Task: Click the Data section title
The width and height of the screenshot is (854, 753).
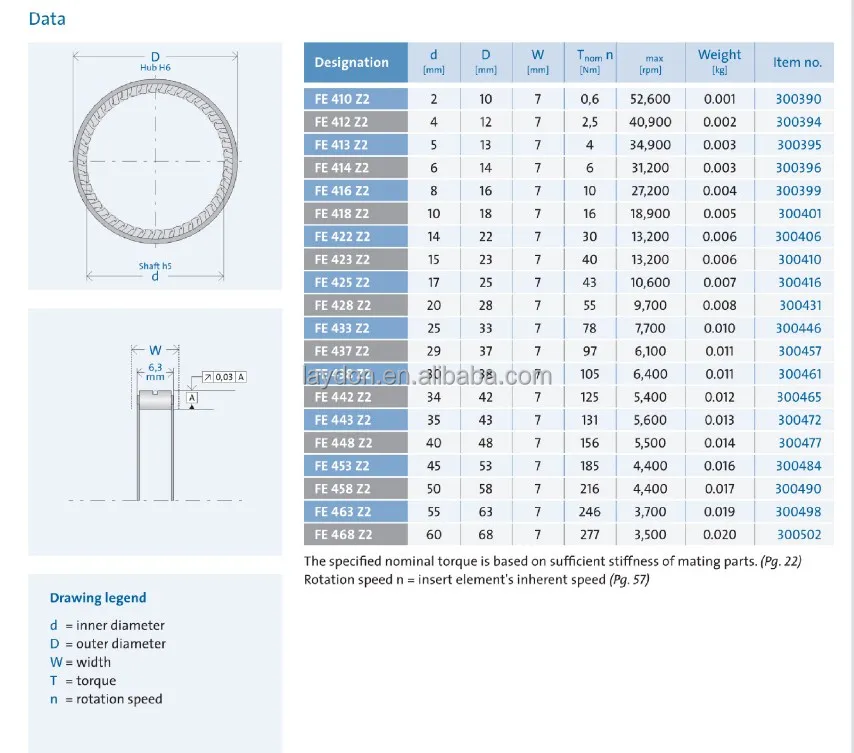Action: (47, 18)
